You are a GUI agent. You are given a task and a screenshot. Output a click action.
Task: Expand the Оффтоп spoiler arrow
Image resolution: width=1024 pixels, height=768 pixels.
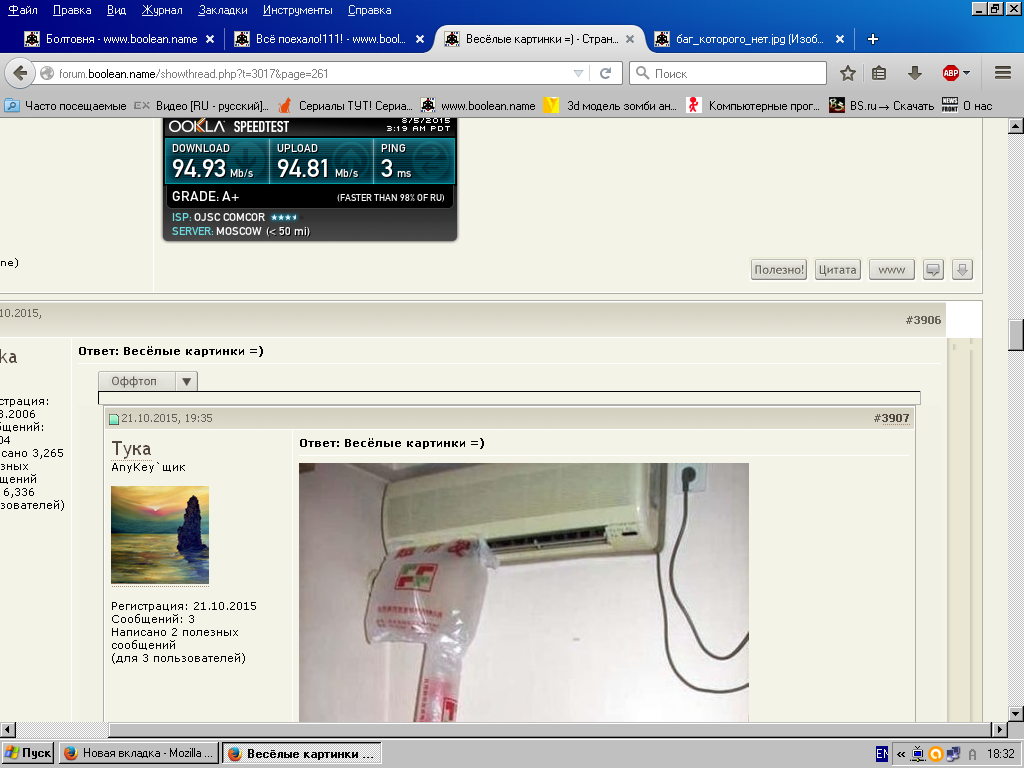[x=187, y=381]
